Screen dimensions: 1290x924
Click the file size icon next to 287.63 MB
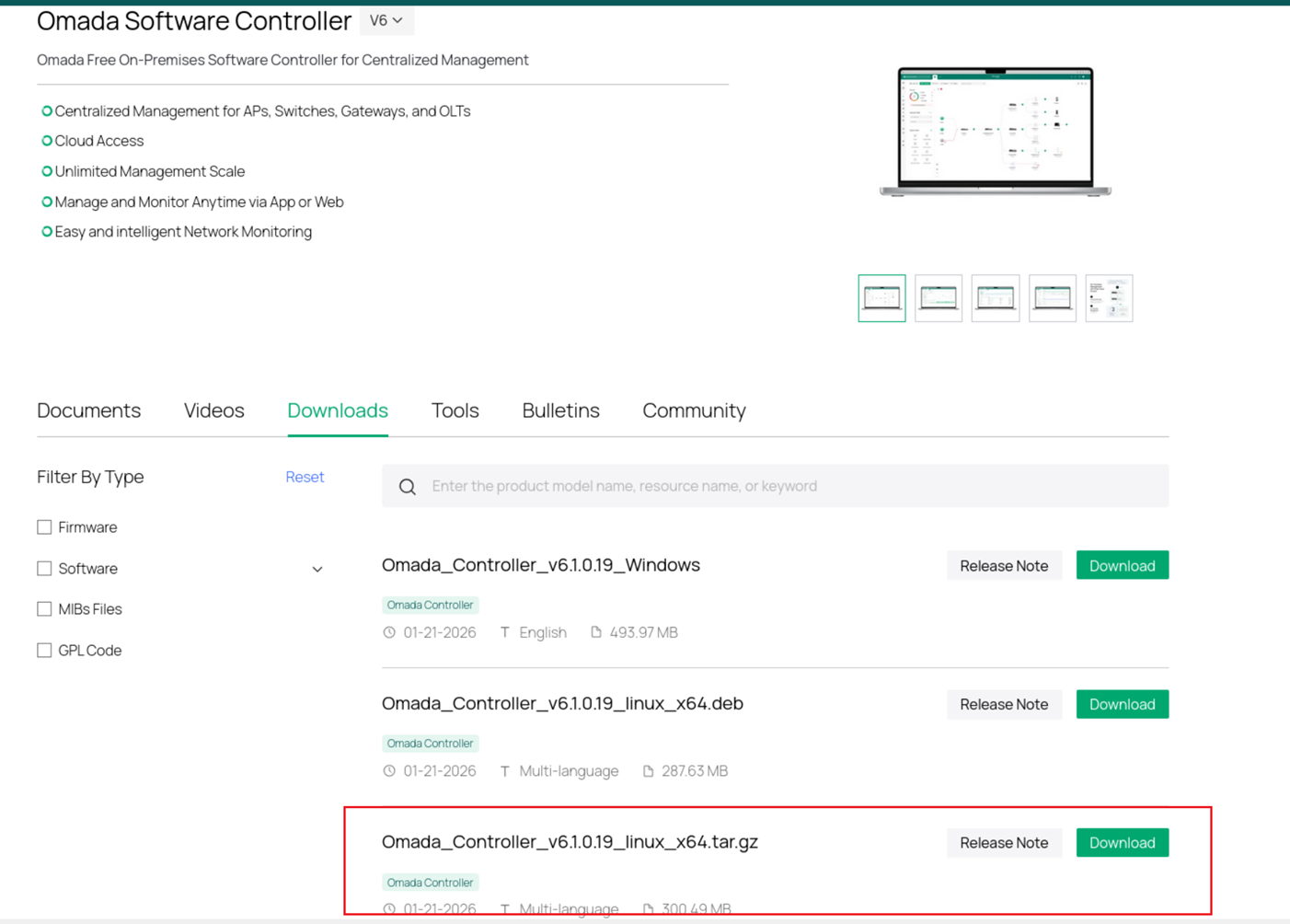(x=647, y=770)
